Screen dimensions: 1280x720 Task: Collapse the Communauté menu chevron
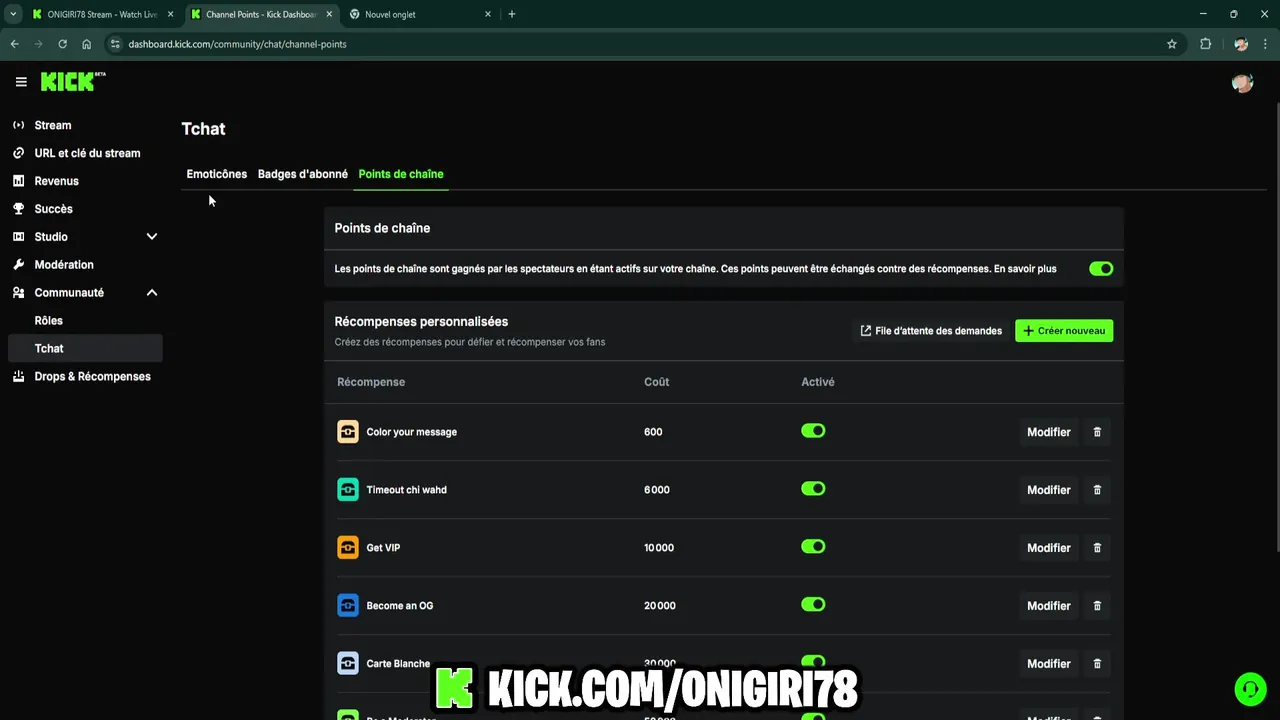(x=152, y=293)
